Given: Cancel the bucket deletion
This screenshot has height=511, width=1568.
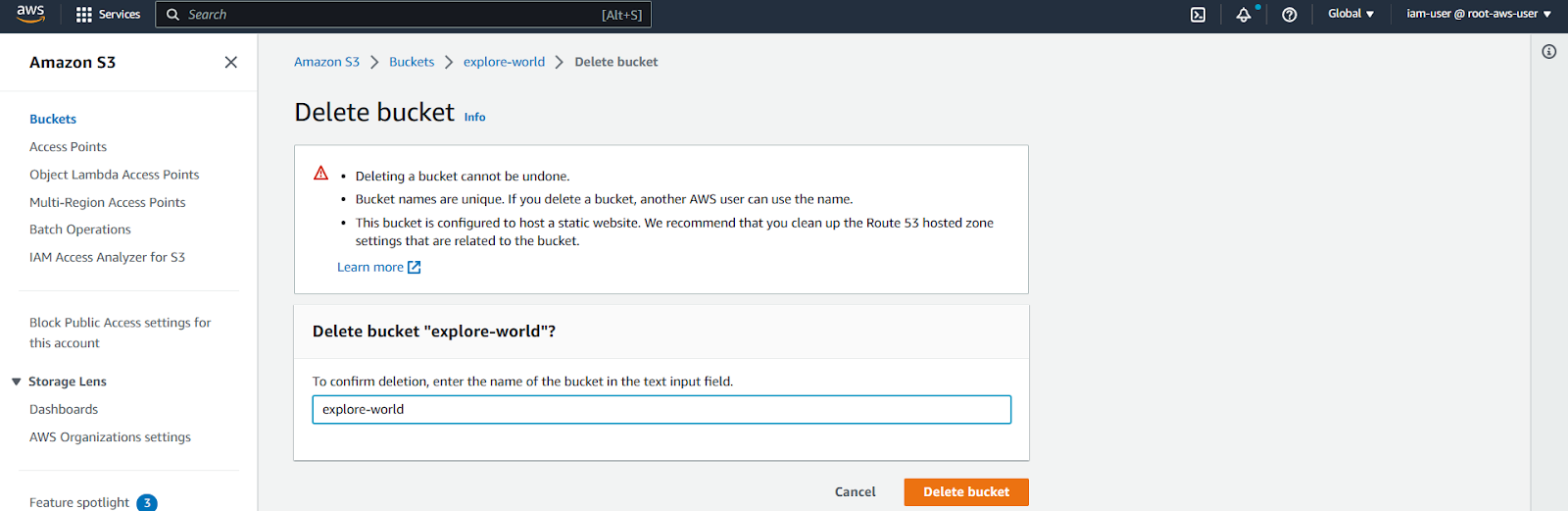Looking at the screenshot, I should point(855,492).
